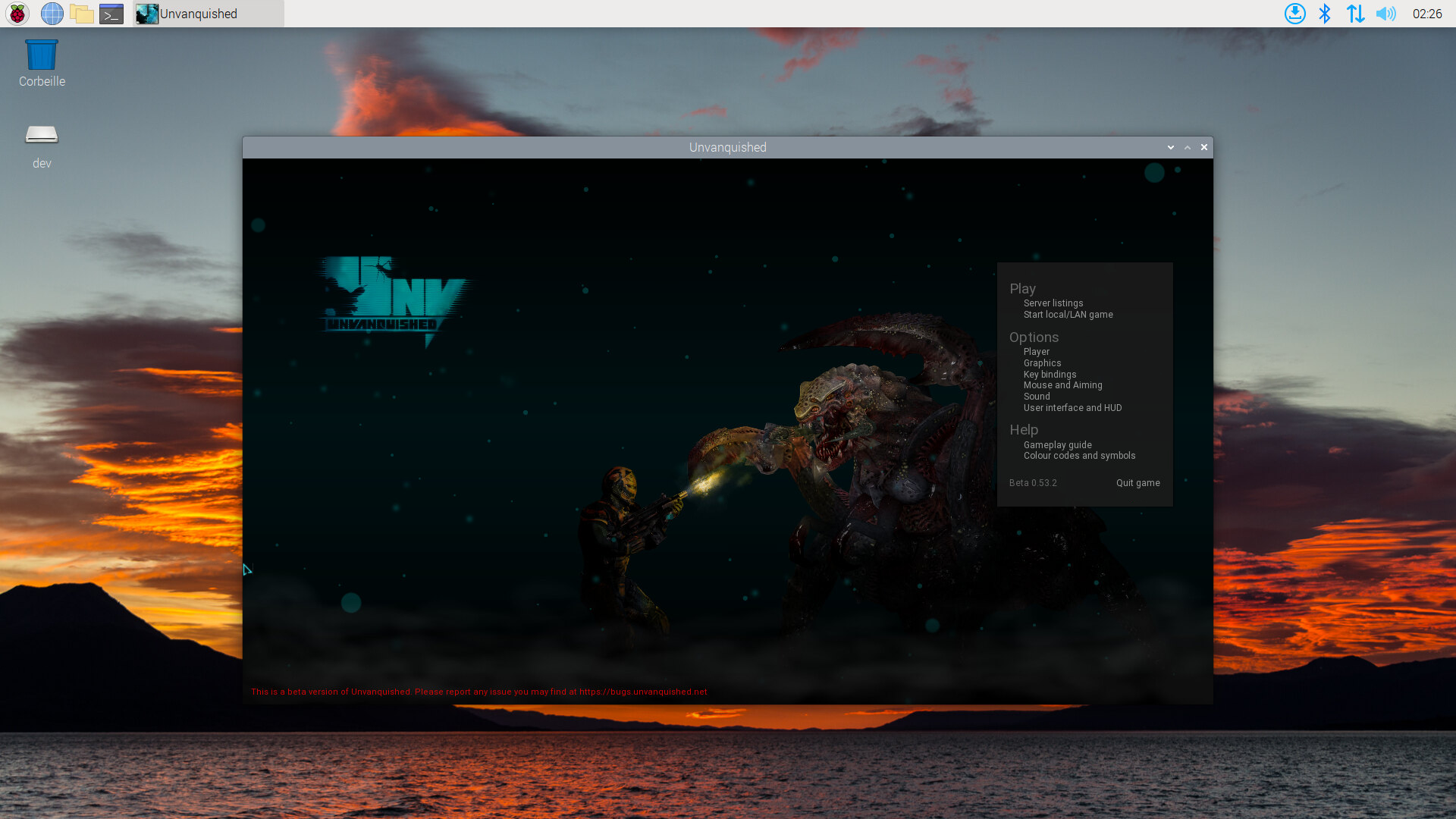The image size is (1456, 819).
Task: Open the updates download tray icon
Action: coord(1294,14)
